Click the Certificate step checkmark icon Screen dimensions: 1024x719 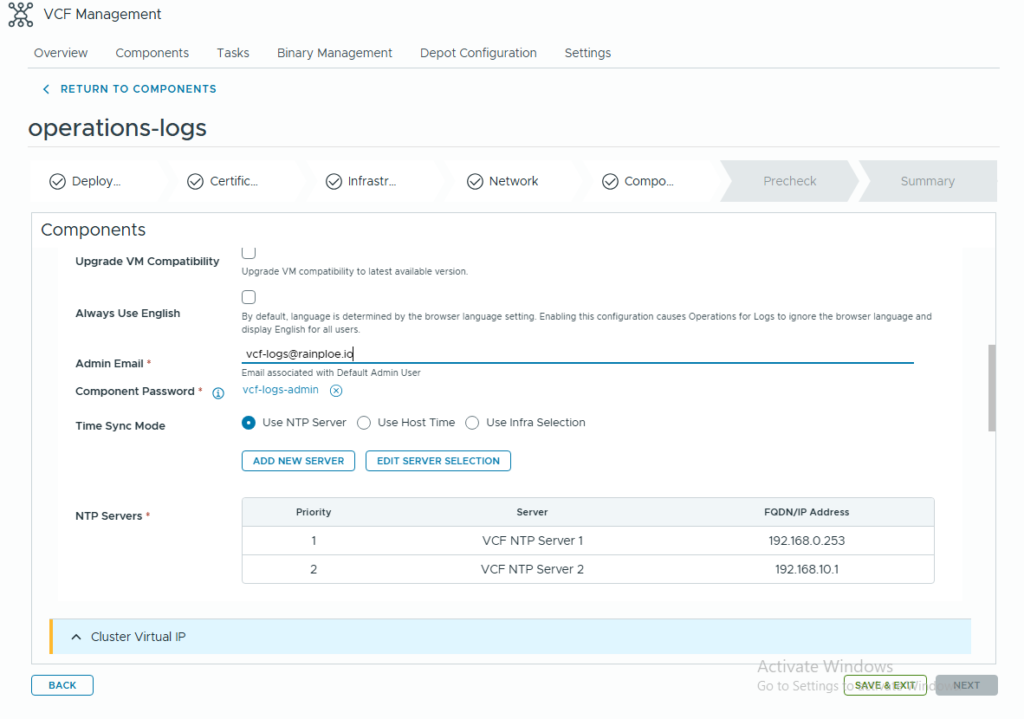(195, 181)
